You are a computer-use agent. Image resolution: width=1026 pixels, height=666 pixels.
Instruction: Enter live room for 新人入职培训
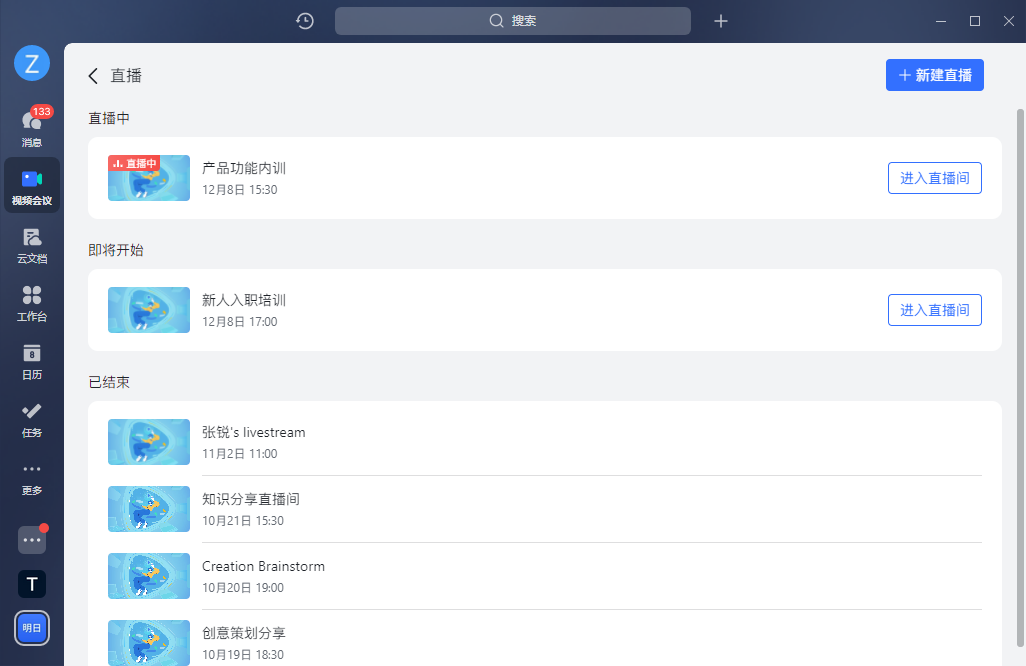coord(934,310)
